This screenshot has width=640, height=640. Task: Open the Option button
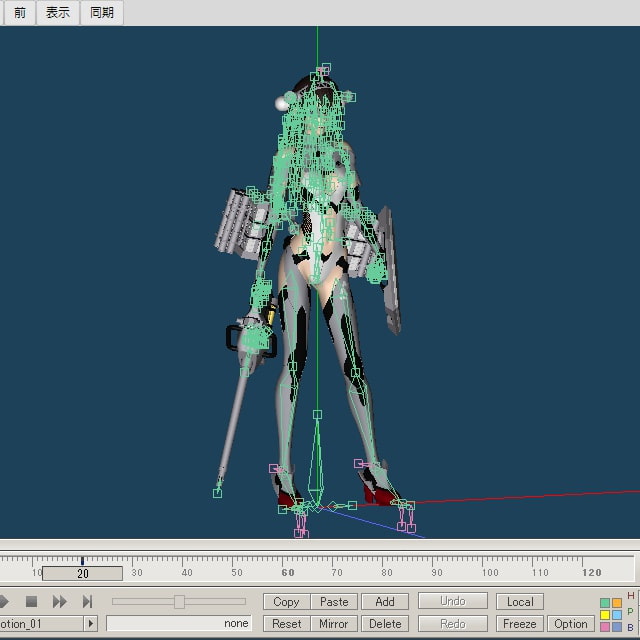(571, 623)
